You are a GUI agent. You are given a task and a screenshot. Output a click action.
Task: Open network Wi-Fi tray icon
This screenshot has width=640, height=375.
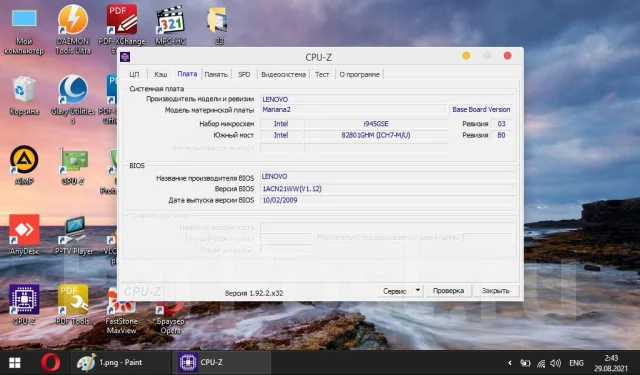coord(541,363)
